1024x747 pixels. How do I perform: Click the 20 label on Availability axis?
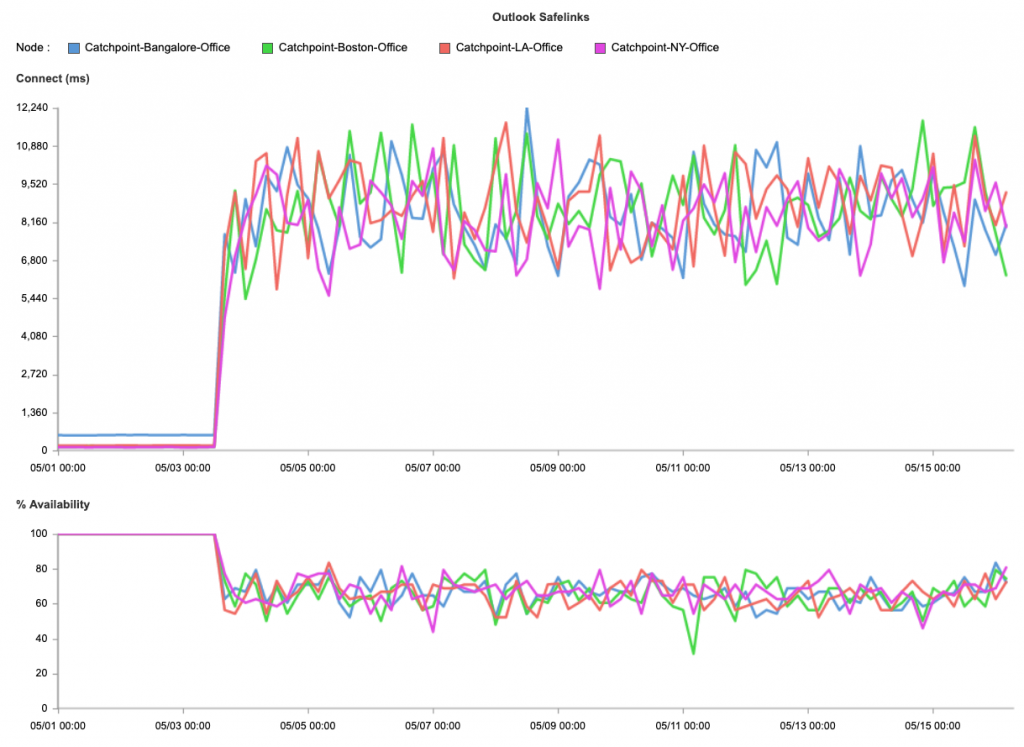pyautogui.click(x=42, y=673)
